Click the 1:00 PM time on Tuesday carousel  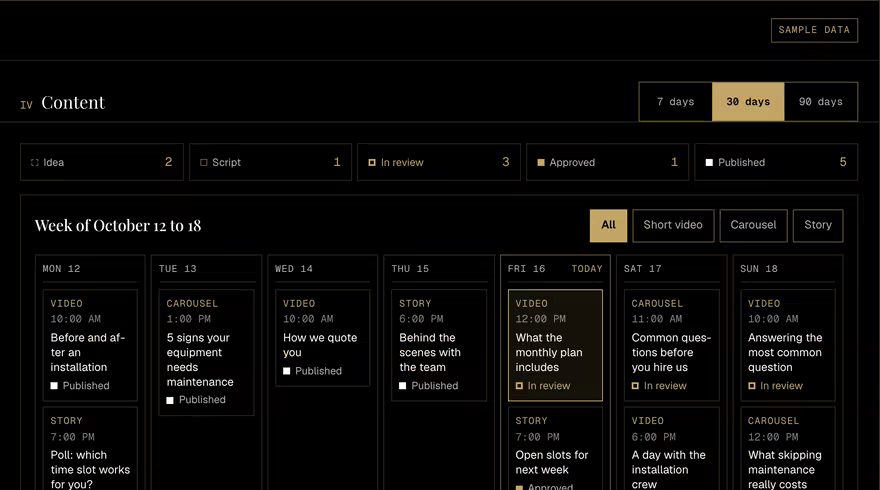click(x=189, y=319)
